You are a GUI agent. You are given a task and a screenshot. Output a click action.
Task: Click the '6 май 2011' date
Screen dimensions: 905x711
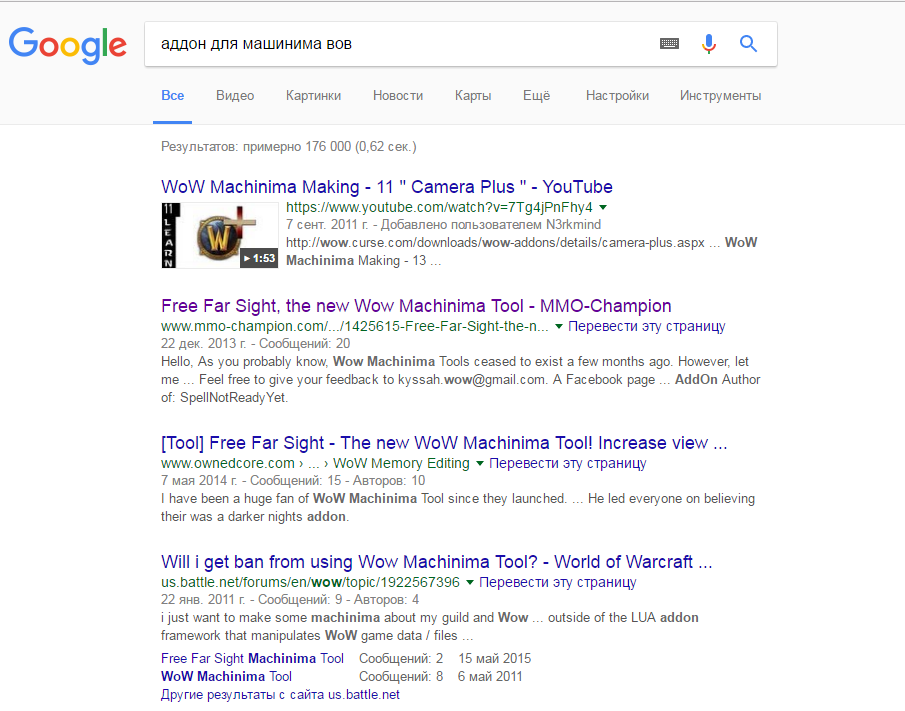pos(490,676)
